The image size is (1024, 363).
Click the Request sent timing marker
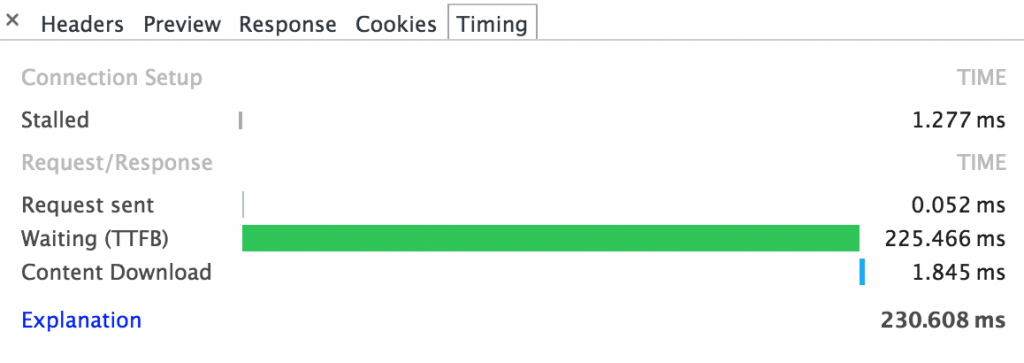243,204
